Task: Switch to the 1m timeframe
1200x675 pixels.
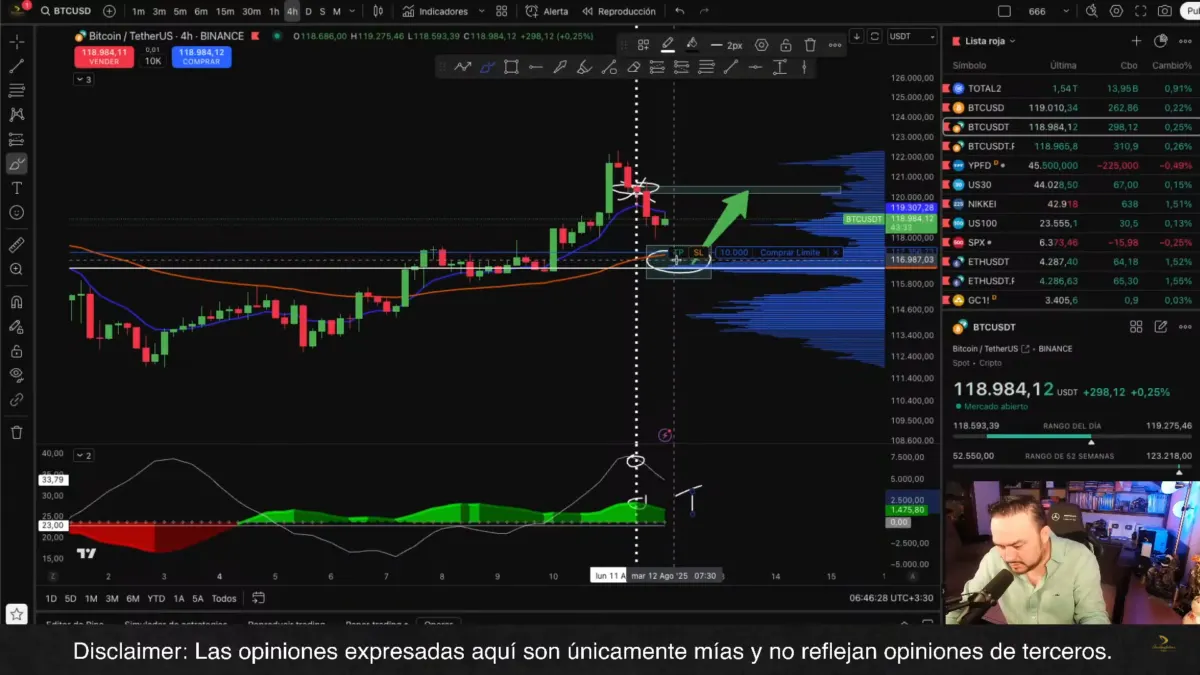Action: click(138, 11)
